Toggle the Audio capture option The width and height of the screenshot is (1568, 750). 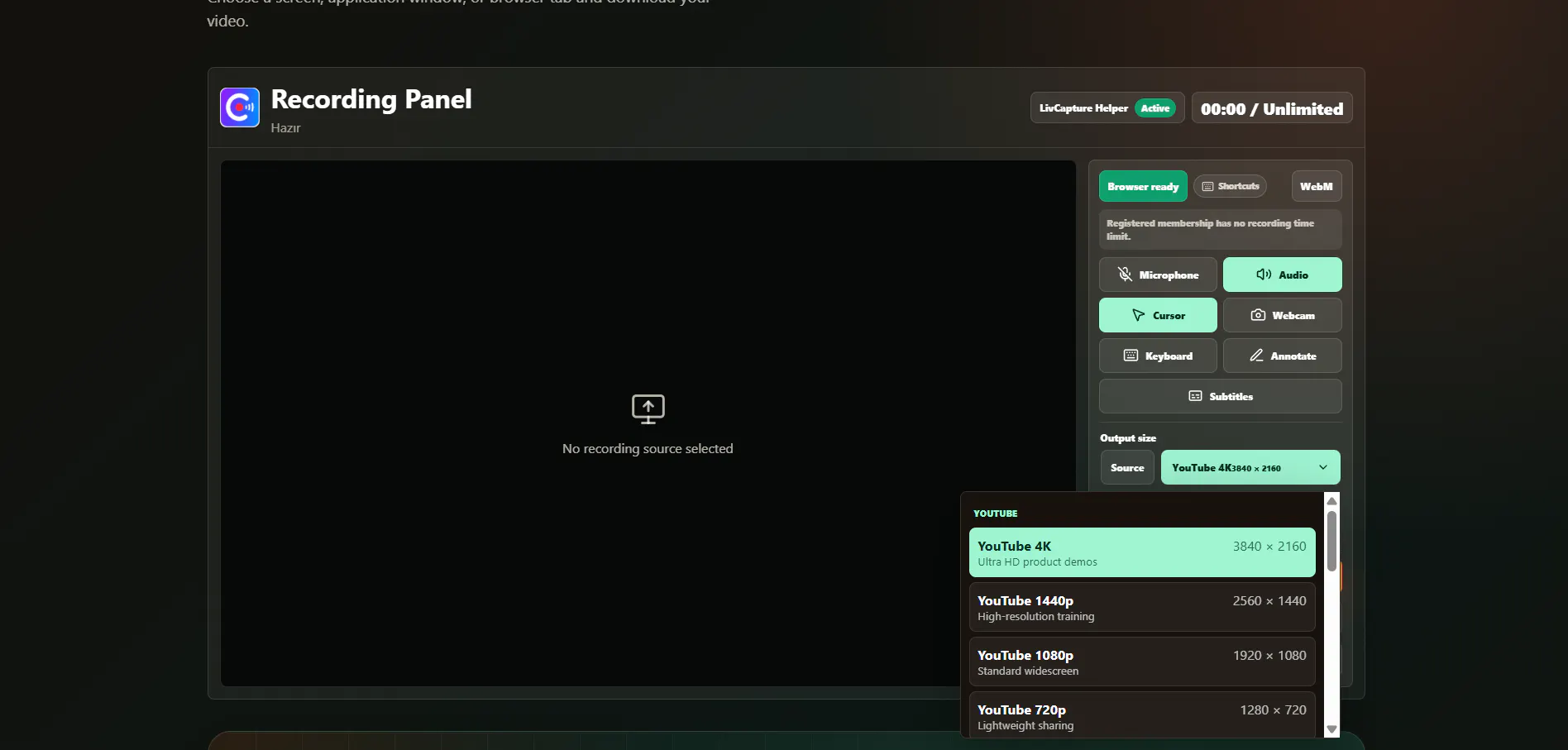click(1282, 275)
